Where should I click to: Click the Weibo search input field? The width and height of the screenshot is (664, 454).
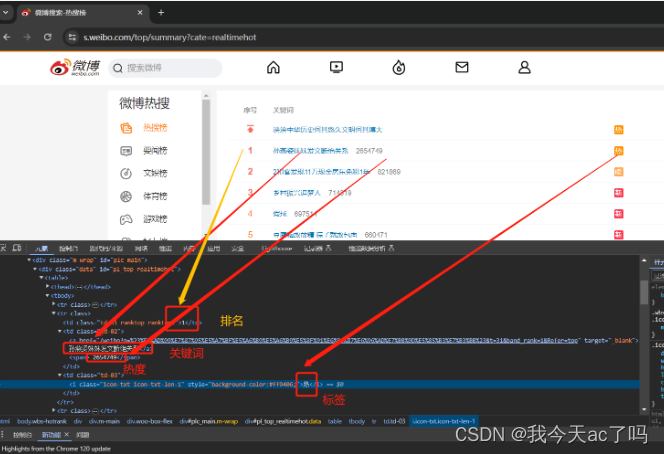(x=165, y=68)
